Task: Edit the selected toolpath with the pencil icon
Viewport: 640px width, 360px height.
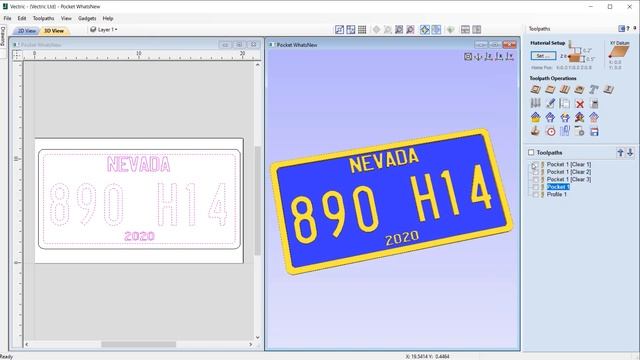Action: (550, 104)
